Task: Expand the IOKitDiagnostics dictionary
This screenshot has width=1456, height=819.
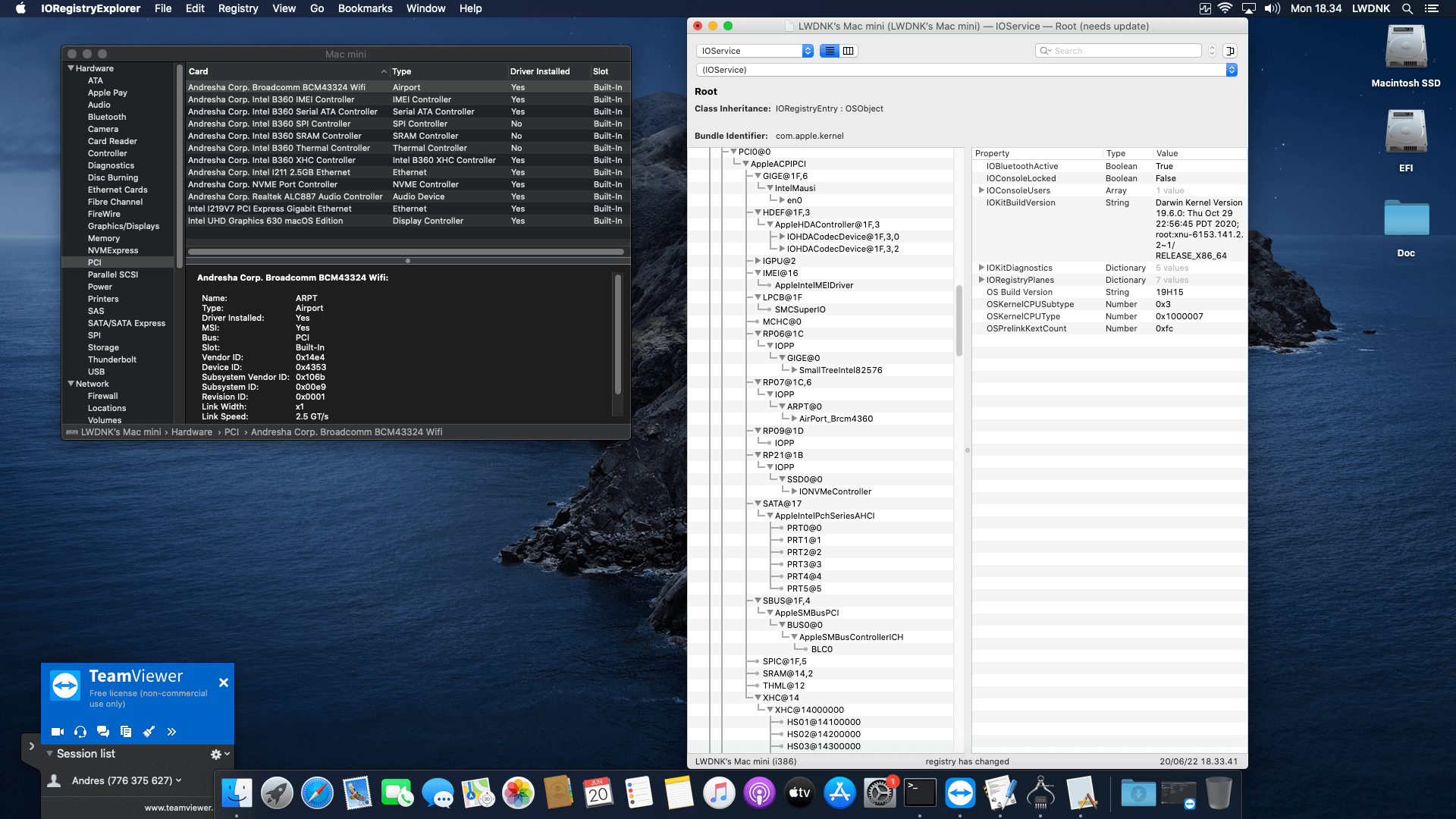Action: [981, 268]
